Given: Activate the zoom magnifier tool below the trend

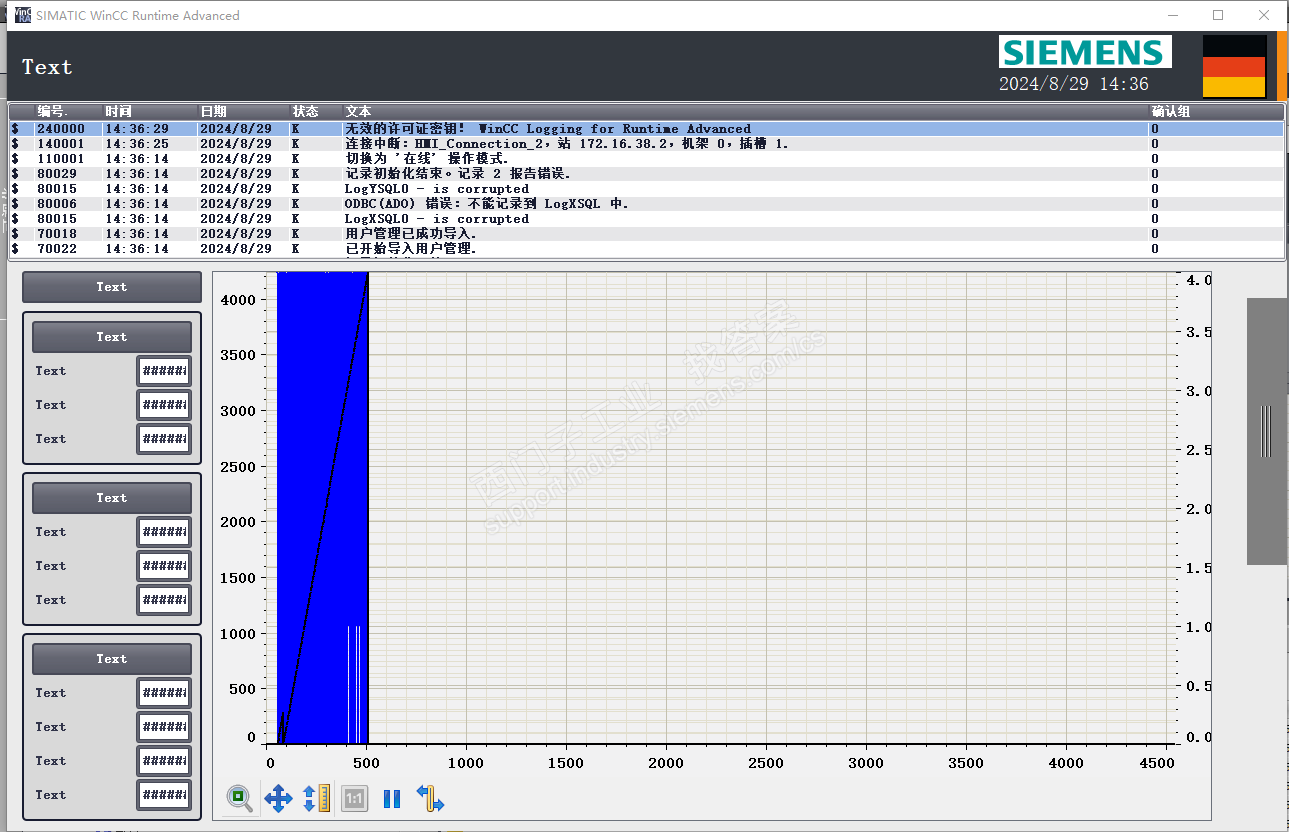Looking at the screenshot, I should pos(239,798).
